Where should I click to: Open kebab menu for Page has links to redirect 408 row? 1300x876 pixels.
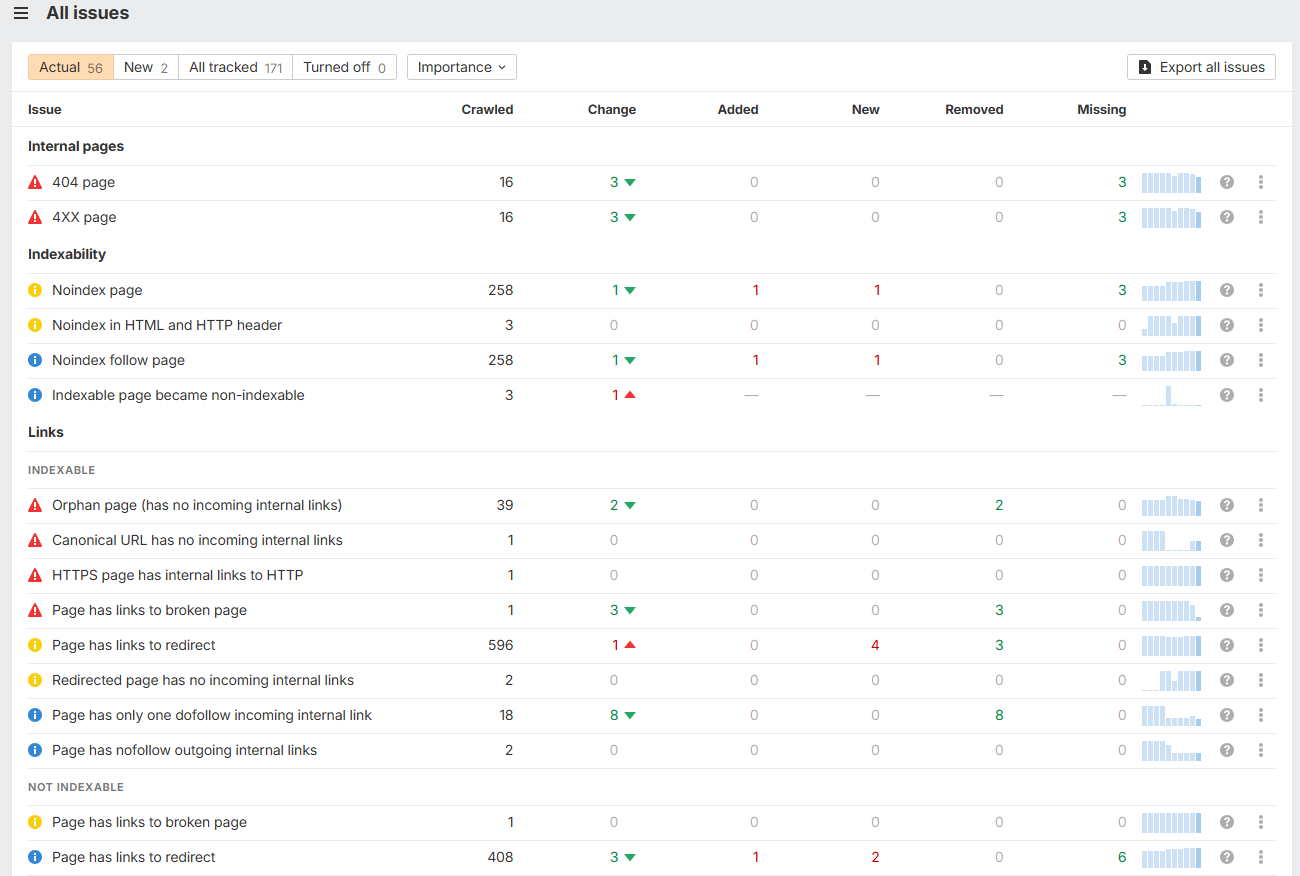1261,857
